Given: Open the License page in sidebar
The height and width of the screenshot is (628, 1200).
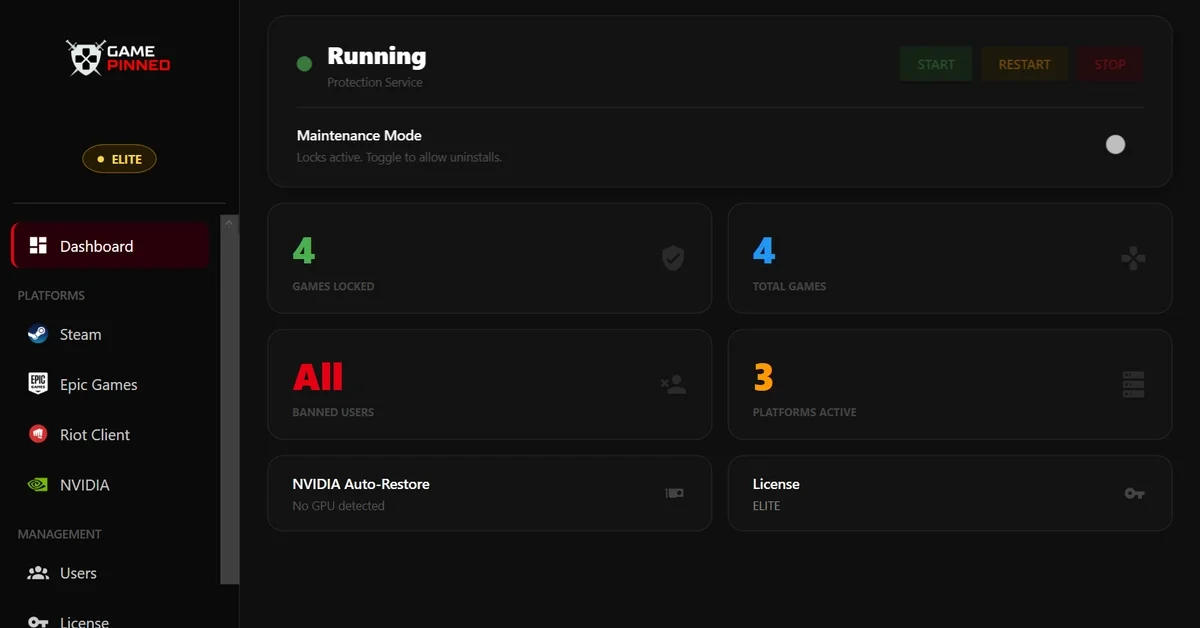Looking at the screenshot, I should point(84,621).
